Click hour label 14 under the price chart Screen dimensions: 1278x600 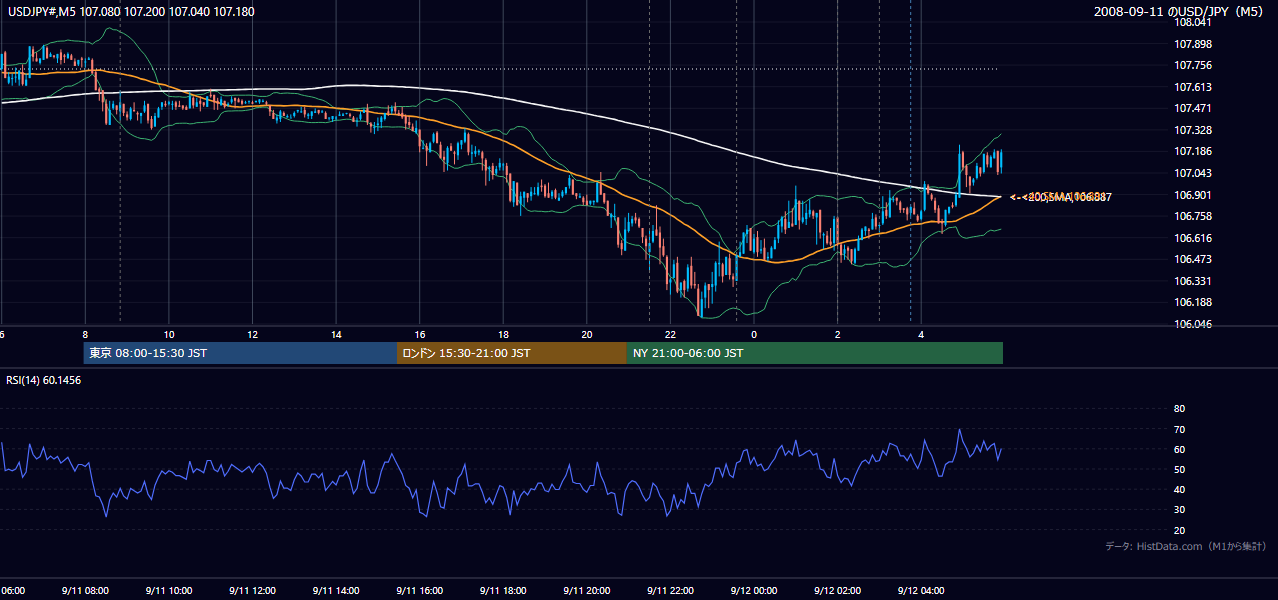(x=336, y=335)
